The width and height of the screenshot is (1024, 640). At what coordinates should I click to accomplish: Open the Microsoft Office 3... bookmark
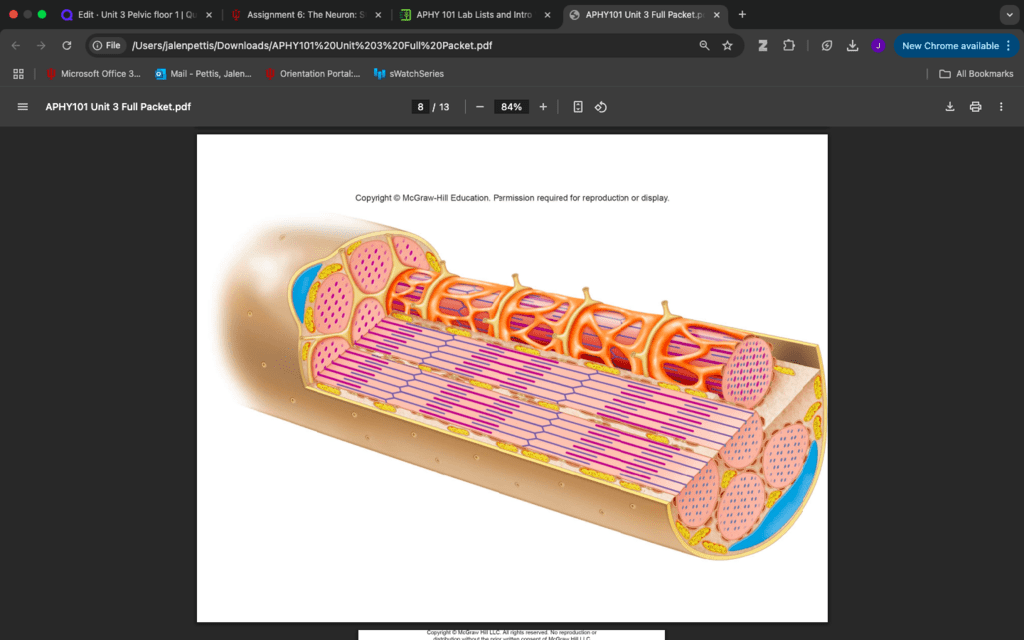click(93, 74)
